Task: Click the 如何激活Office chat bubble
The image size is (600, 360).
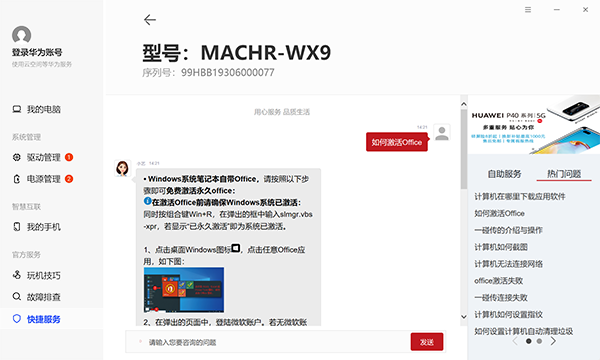Action: tap(396, 142)
